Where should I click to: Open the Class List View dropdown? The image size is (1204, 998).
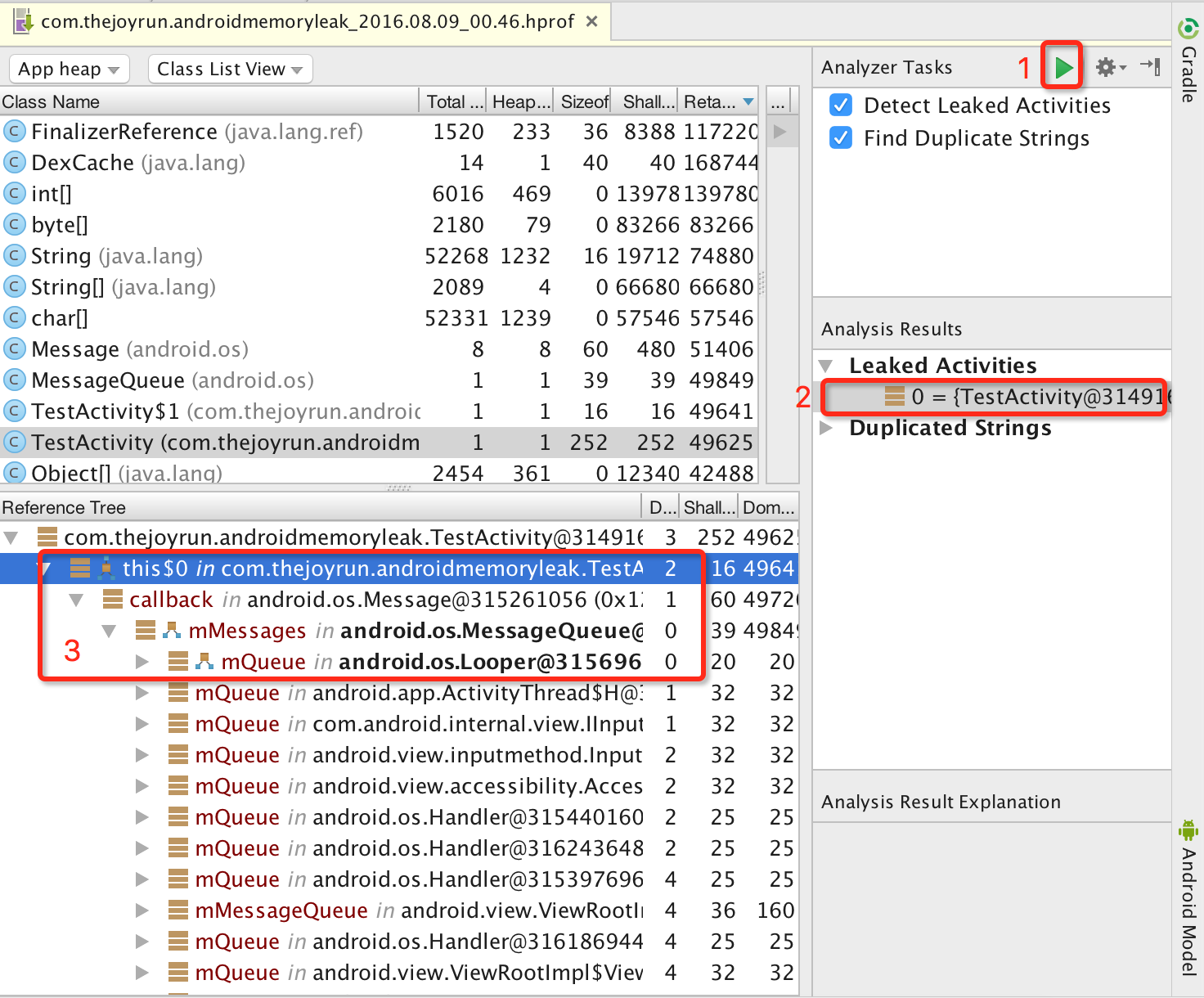230,69
